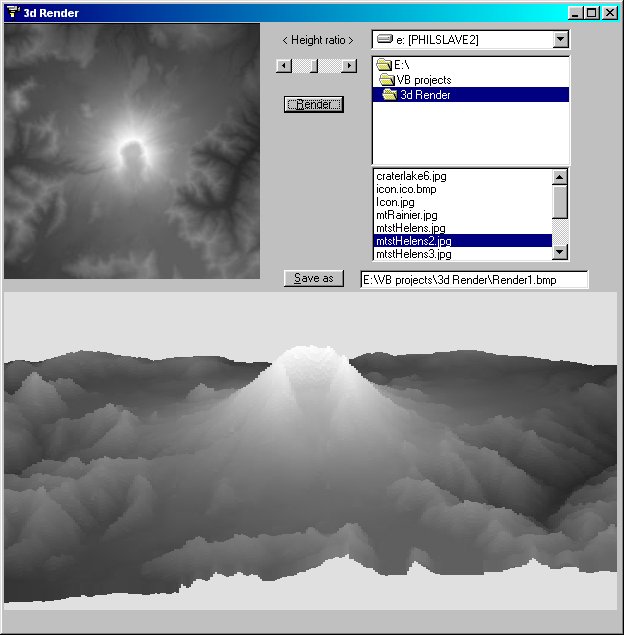Click the heightmap preview image

click(132, 151)
